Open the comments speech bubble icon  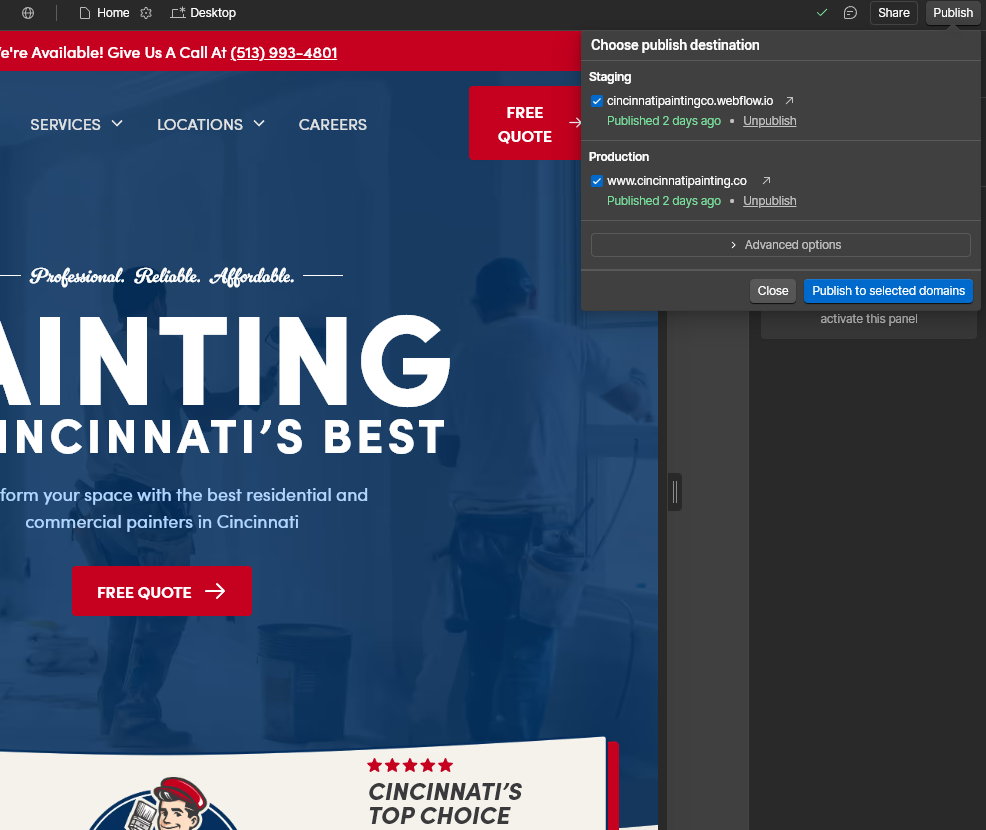pyautogui.click(x=850, y=13)
